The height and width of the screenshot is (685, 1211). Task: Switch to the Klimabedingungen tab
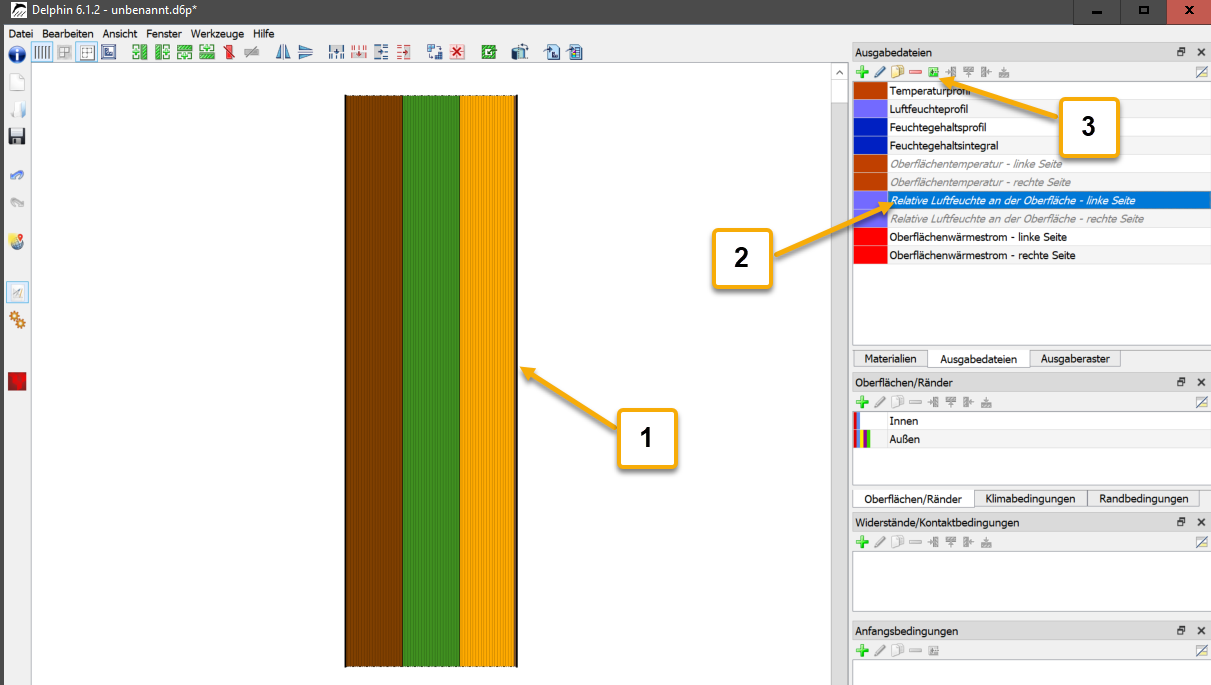pyautogui.click(x=1030, y=499)
